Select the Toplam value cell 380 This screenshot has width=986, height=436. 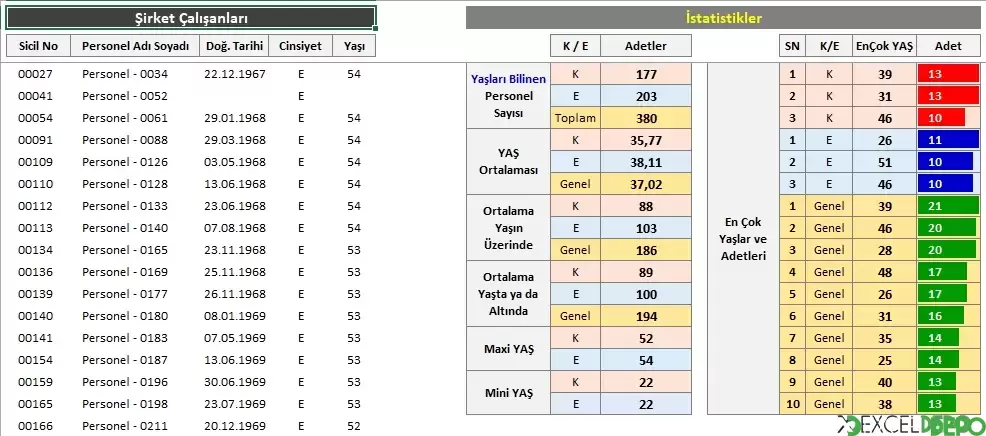tap(646, 118)
